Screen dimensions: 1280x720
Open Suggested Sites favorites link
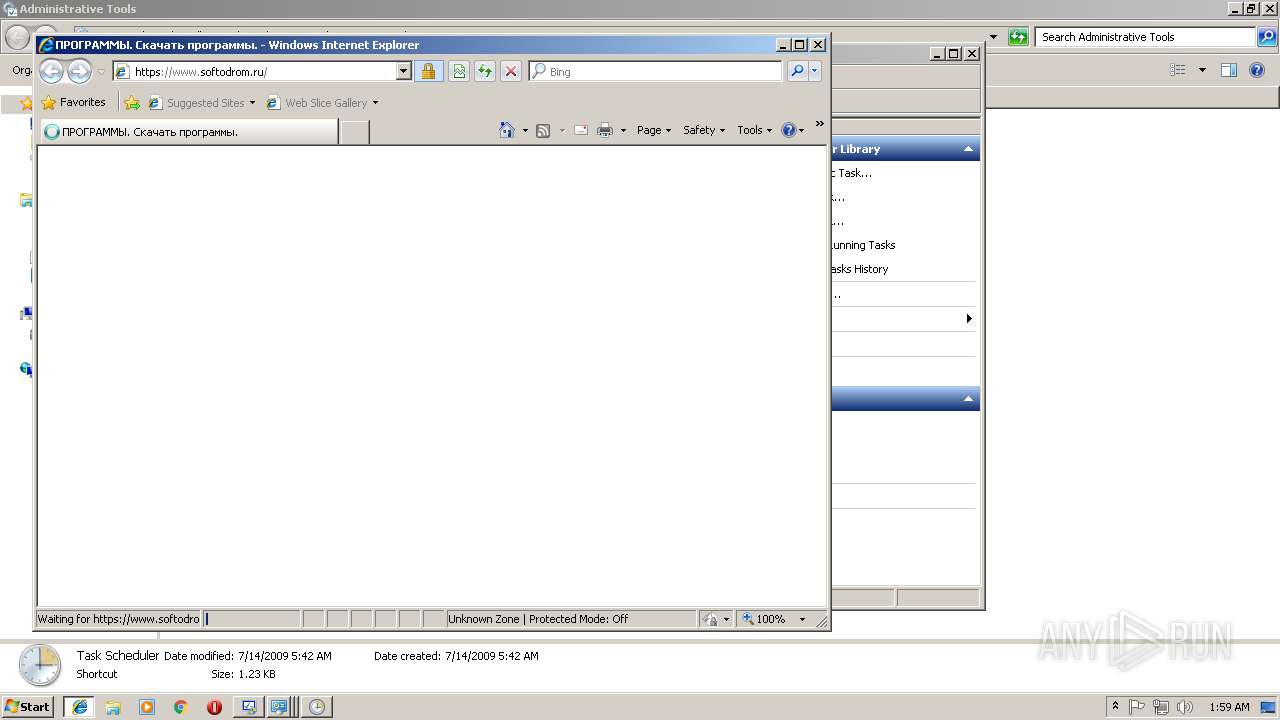point(201,102)
